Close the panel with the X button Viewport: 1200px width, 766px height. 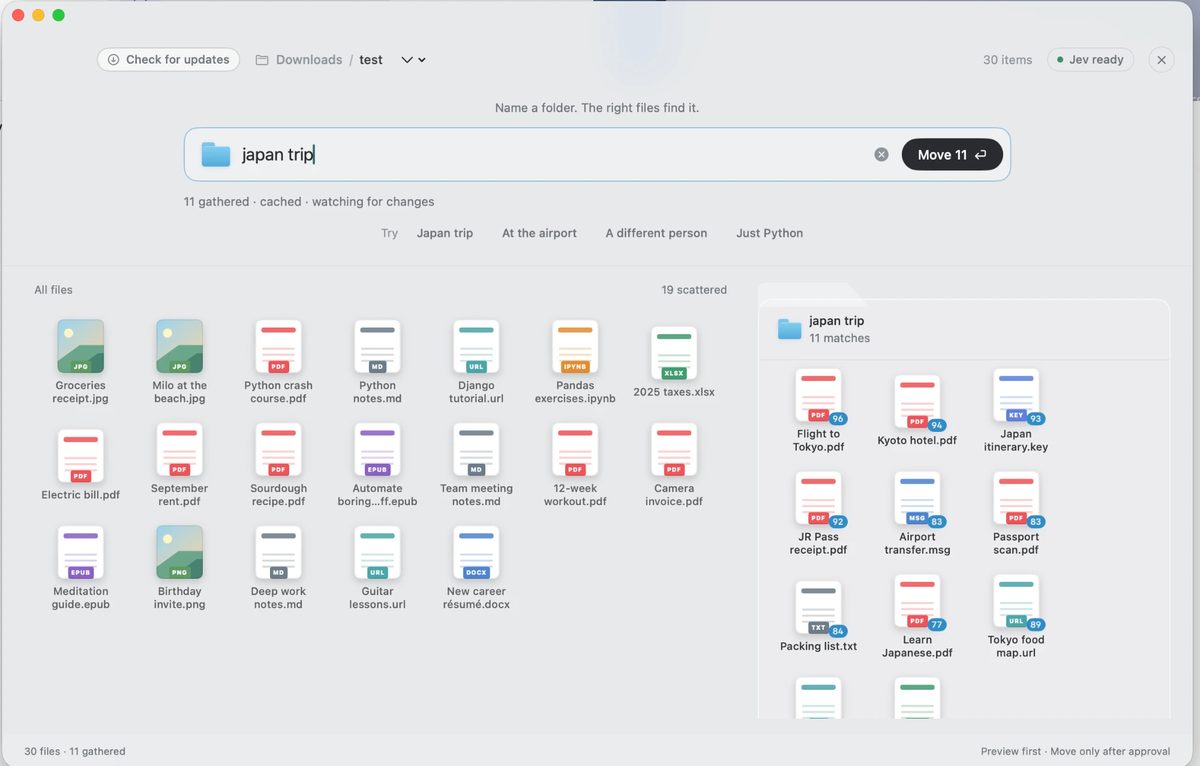pyautogui.click(x=1161, y=60)
